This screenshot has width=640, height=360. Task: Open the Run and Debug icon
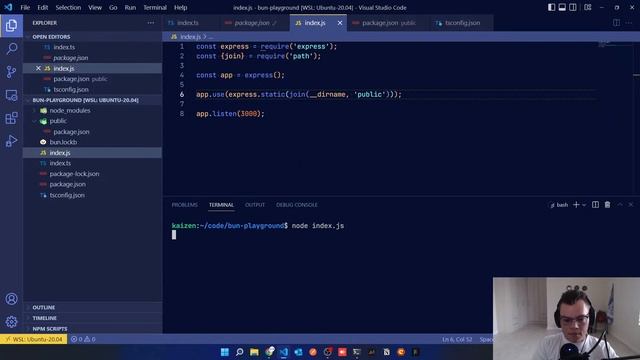tap(11, 141)
